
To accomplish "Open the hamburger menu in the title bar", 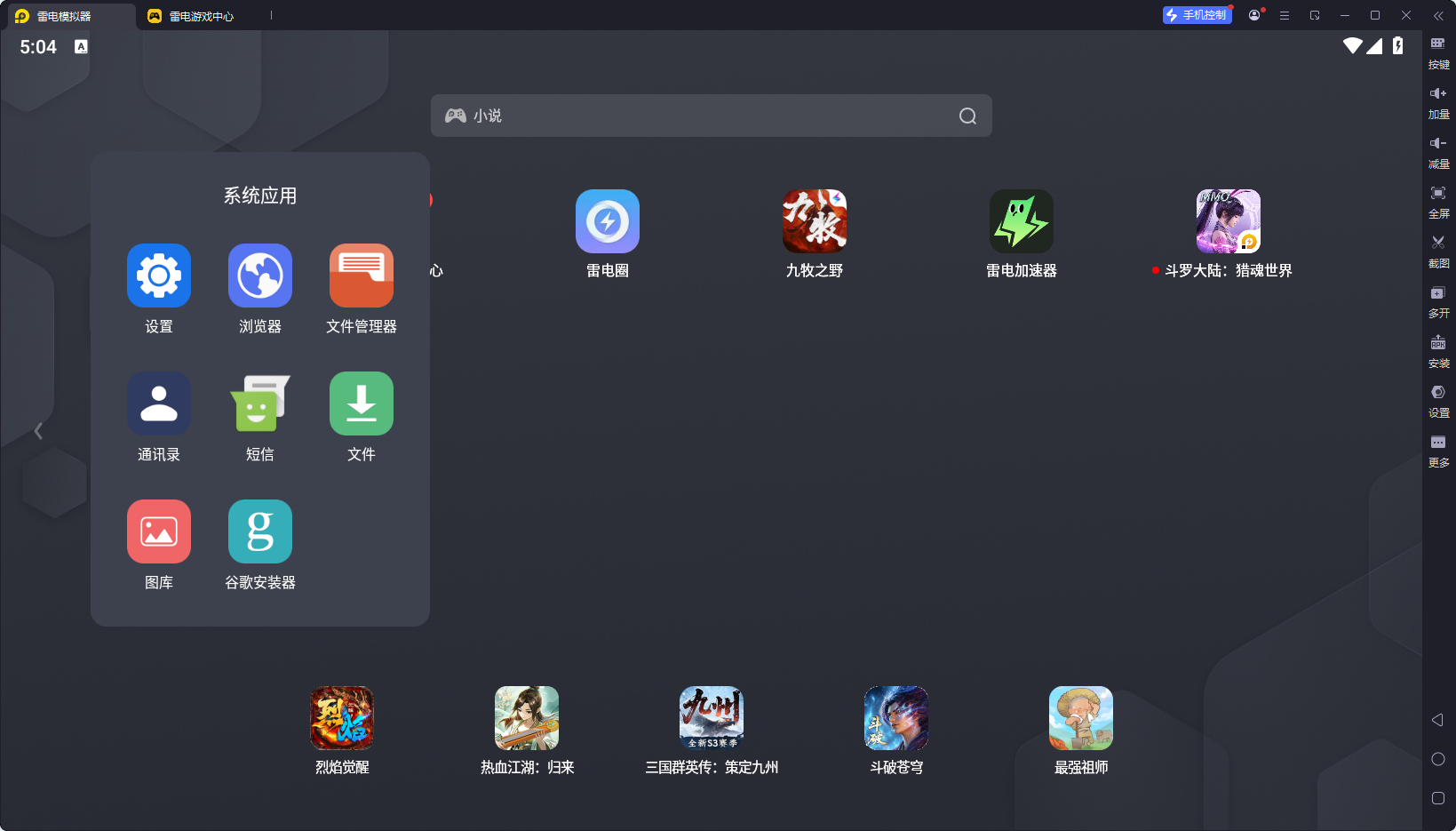I will (1285, 15).
